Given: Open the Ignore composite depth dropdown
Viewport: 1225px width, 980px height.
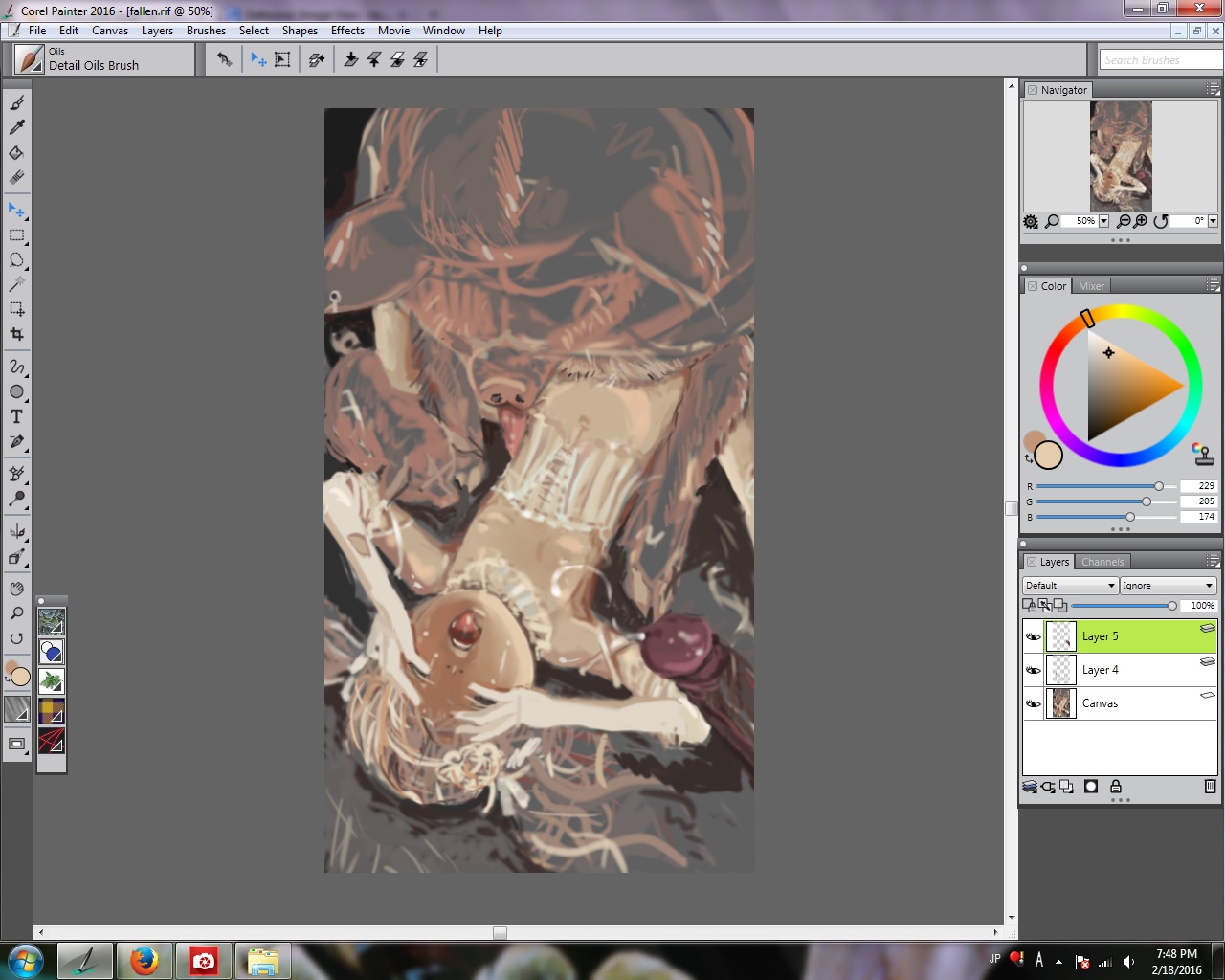Looking at the screenshot, I should pyautogui.click(x=1168, y=586).
